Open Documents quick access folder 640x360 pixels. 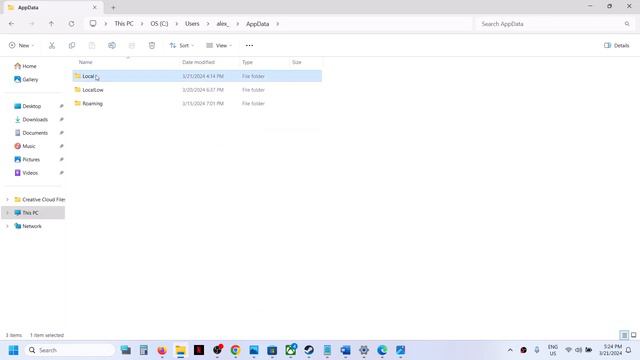coord(31,133)
